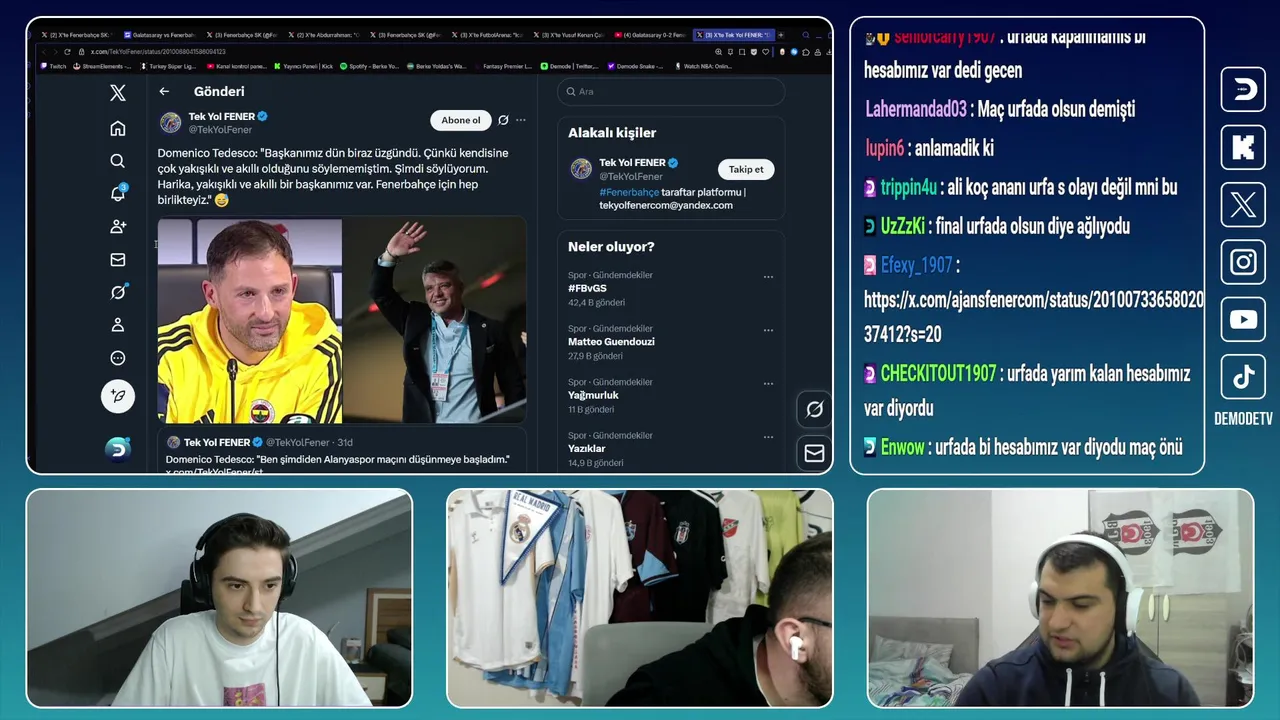
Task: Open Messages envelope in the left sidebar
Action: (118, 260)
